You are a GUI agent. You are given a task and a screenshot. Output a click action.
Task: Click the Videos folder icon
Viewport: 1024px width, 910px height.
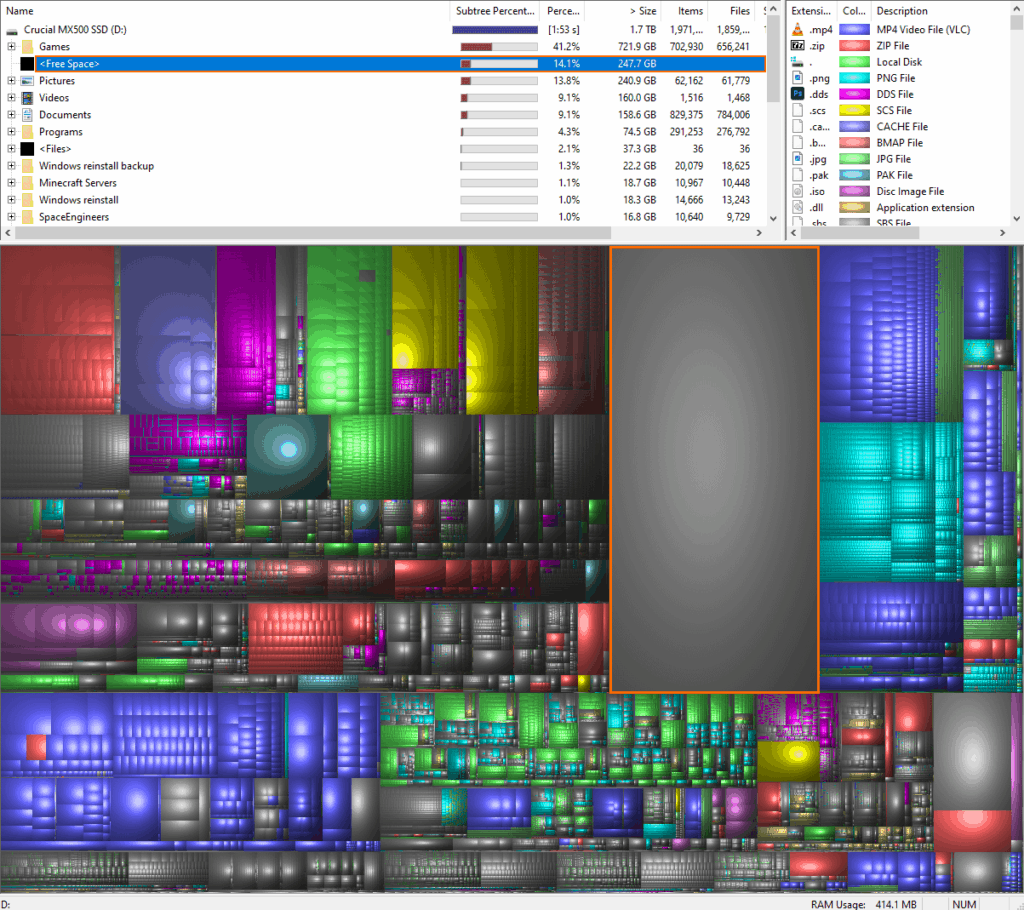(x=27, y=98)
